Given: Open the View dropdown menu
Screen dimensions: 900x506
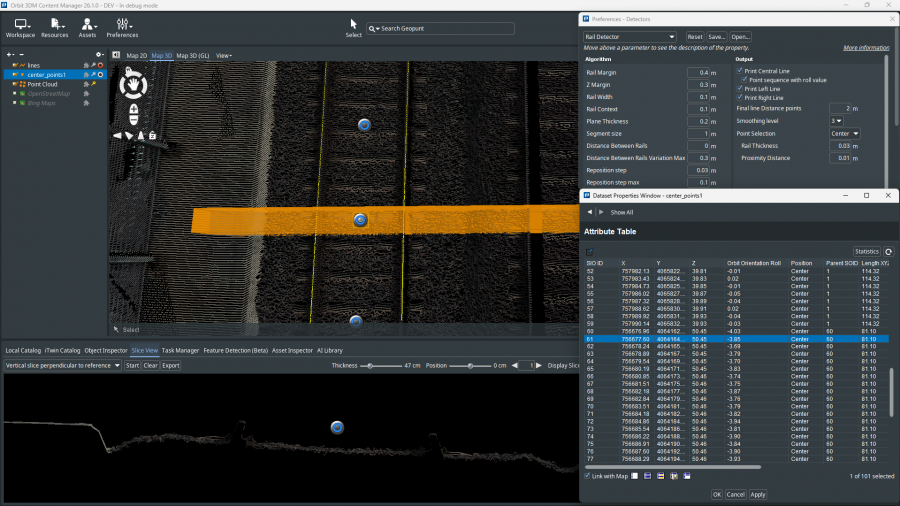Looking at the screenshot, I should (x=223, y=56).
